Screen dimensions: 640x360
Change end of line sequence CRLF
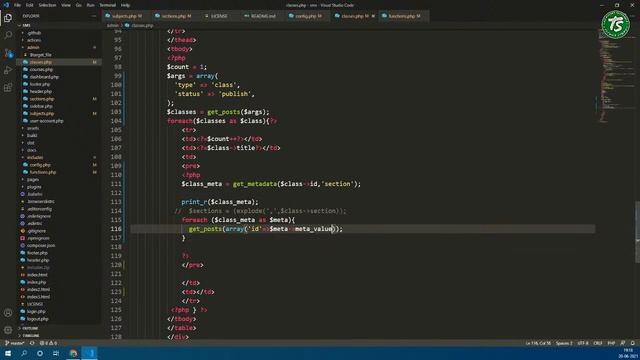598,343
